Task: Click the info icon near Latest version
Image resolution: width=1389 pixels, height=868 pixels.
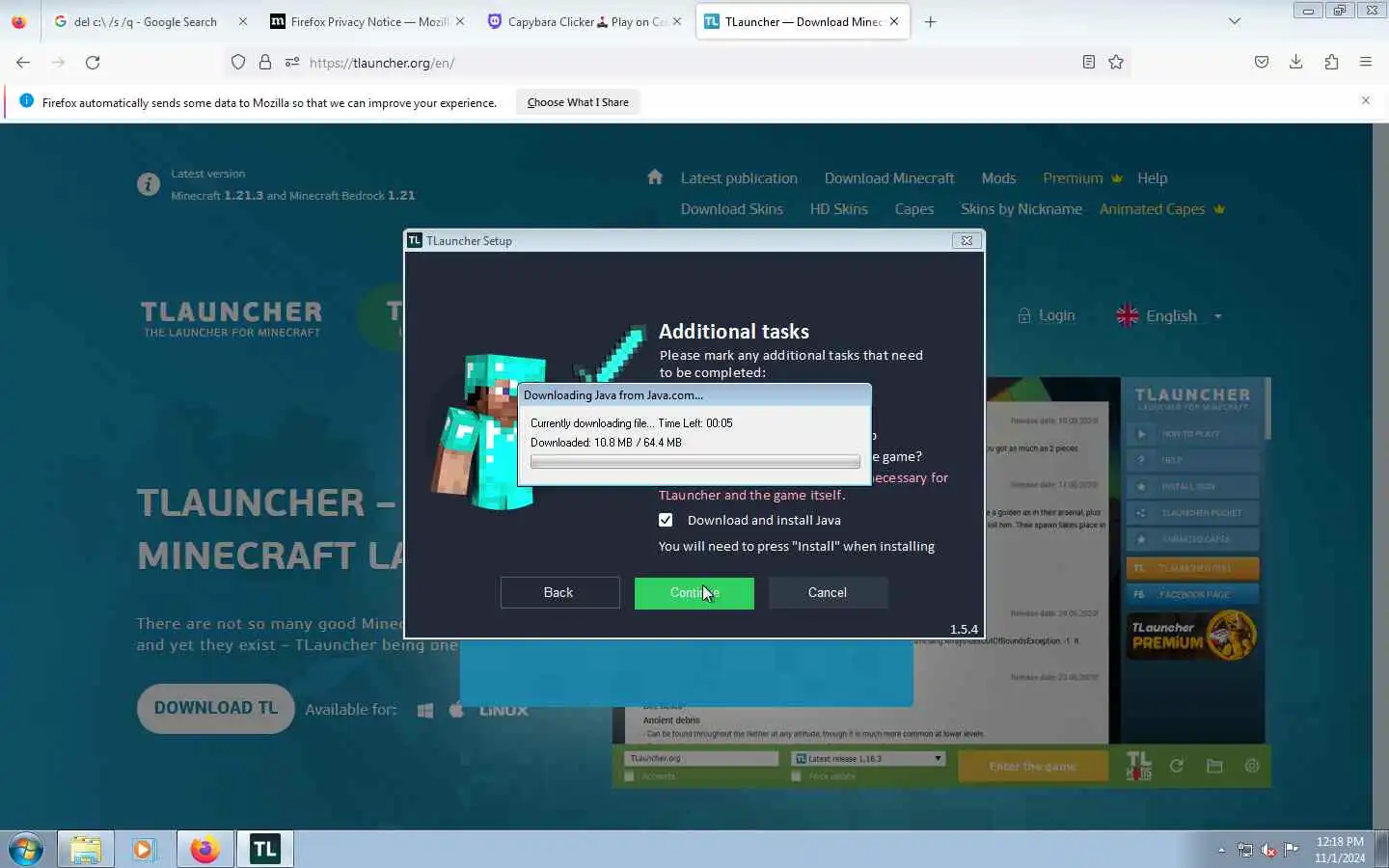Action: click(x=149, y=184)
